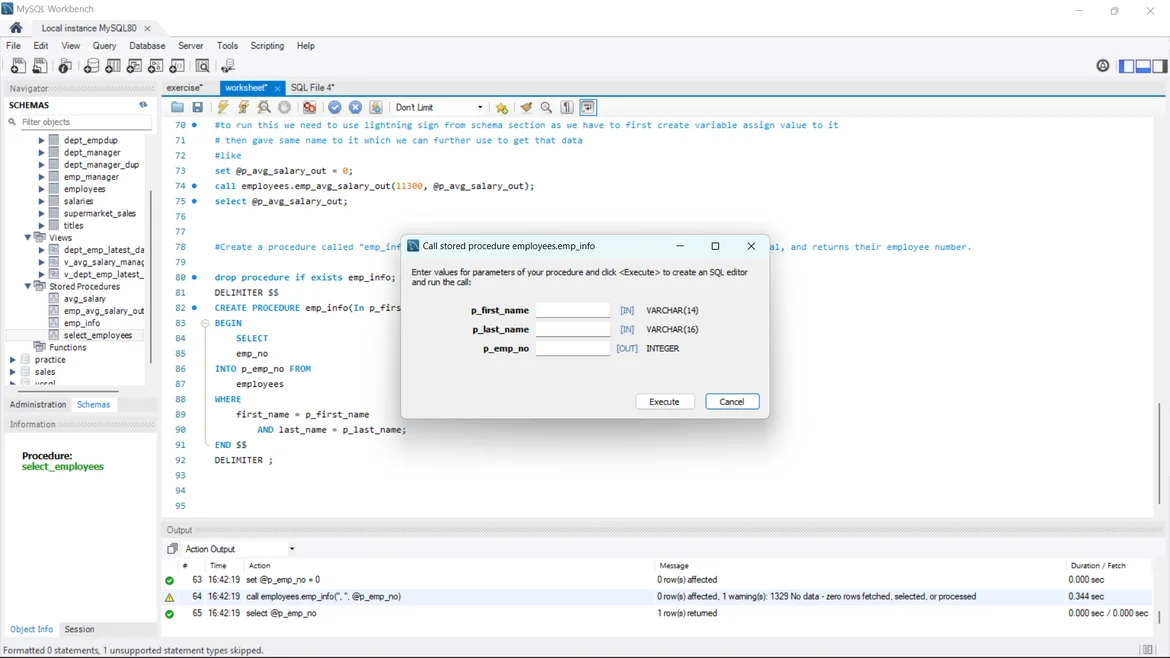Click the Commit transaction checkmark icon
This screenshot has width=1170, height=658.
pyautogui.click(x=335, y=107)
